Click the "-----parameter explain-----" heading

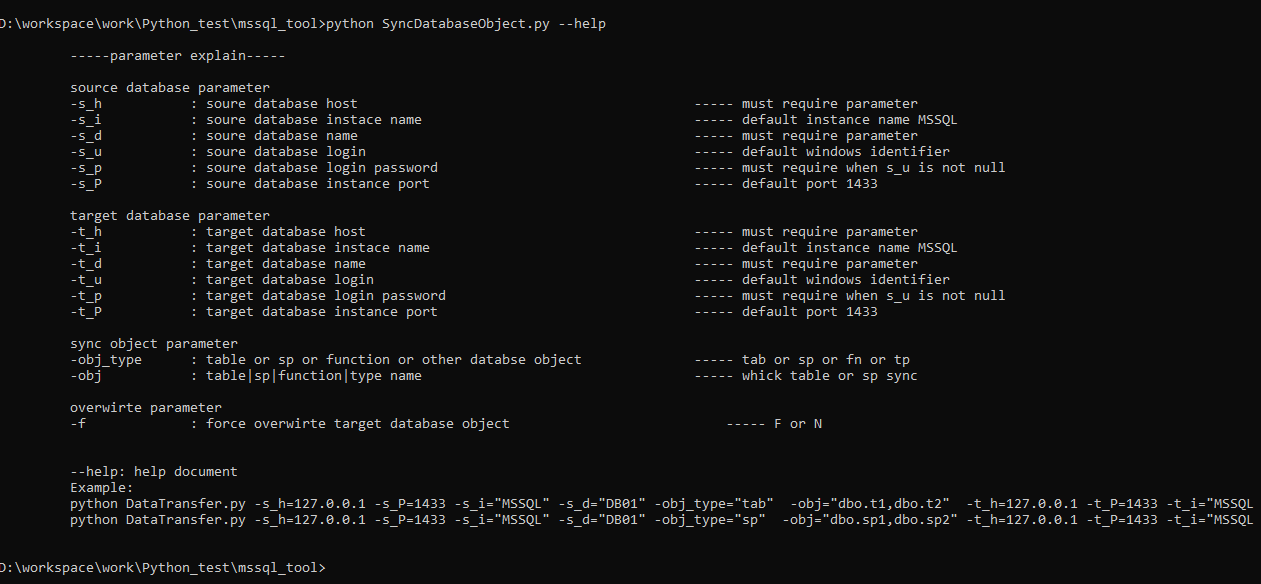178,56
